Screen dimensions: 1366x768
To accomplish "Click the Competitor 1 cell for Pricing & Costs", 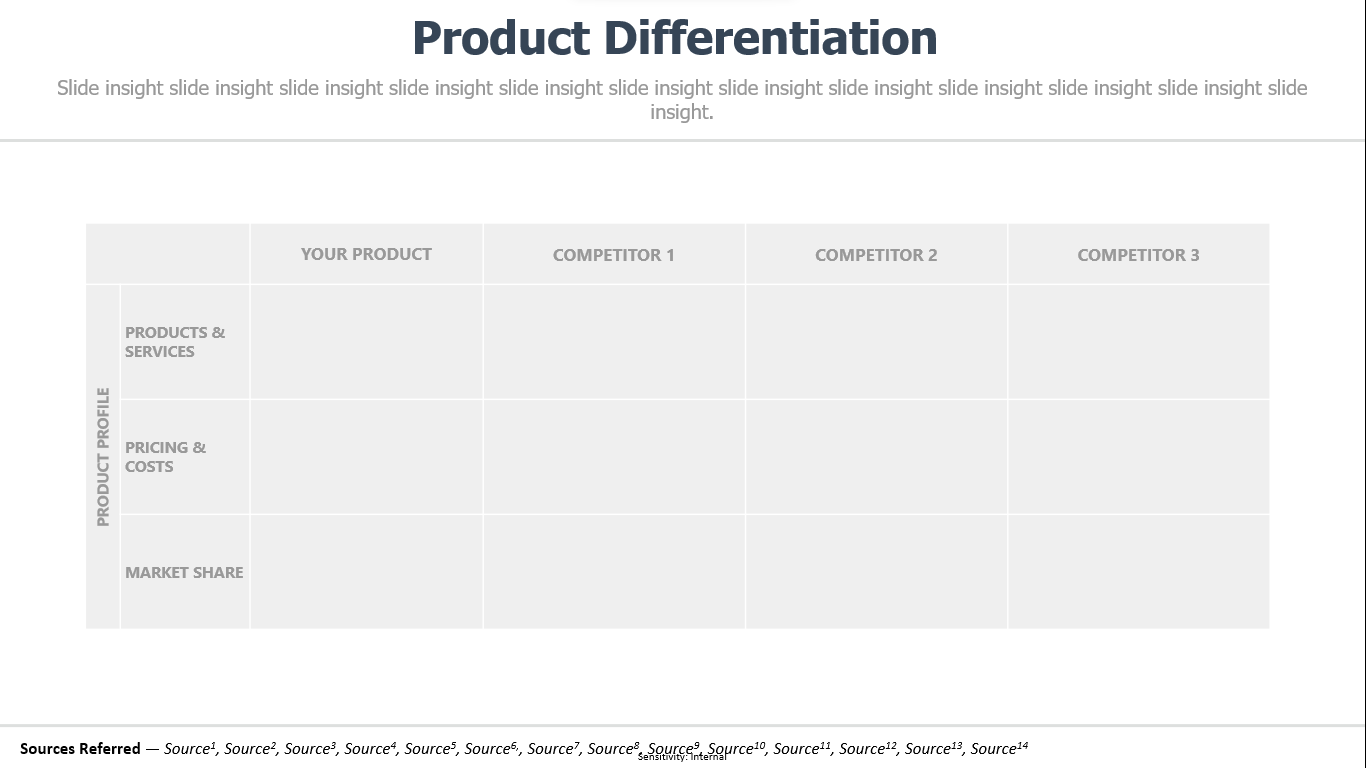I will [x=614, y=457].
